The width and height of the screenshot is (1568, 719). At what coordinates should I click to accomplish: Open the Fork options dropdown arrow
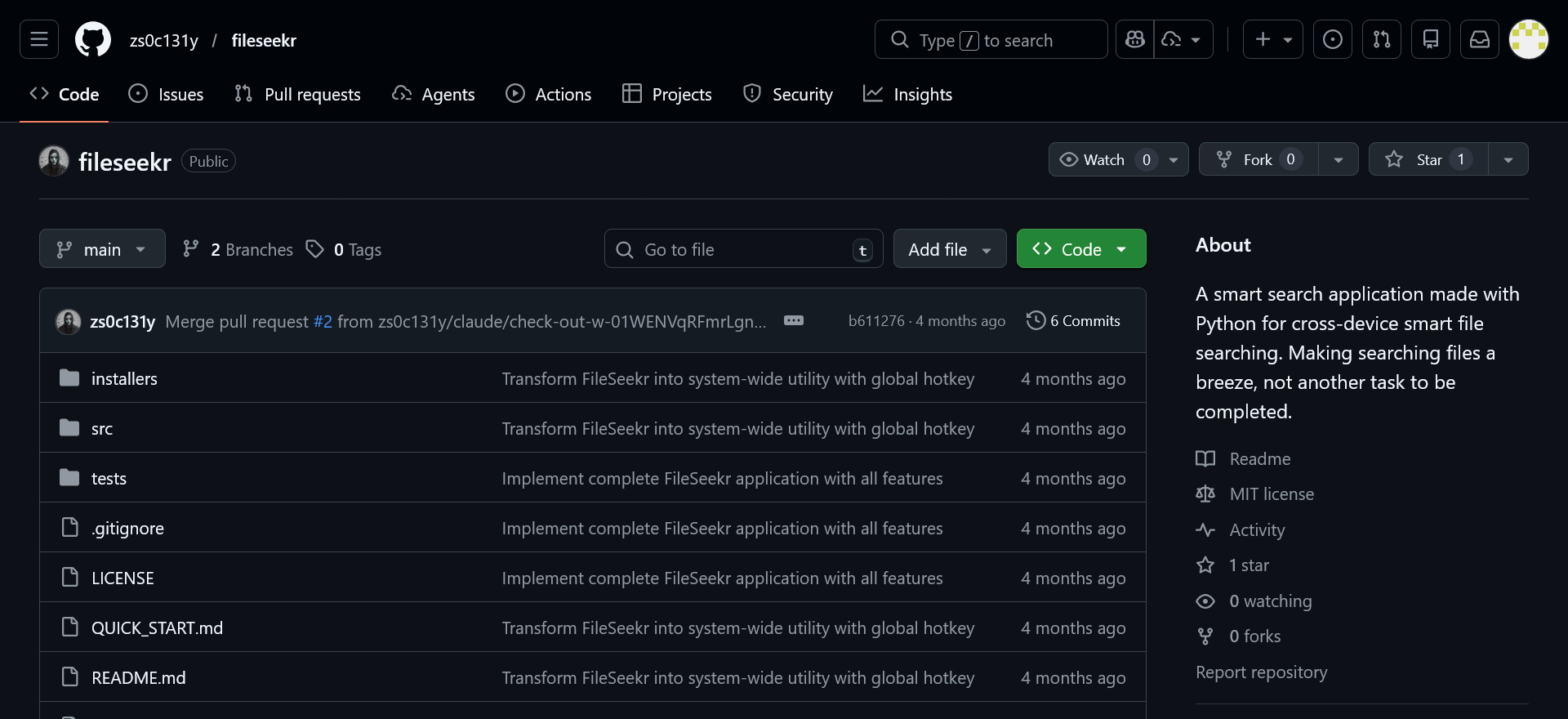tap(1339, 159)
